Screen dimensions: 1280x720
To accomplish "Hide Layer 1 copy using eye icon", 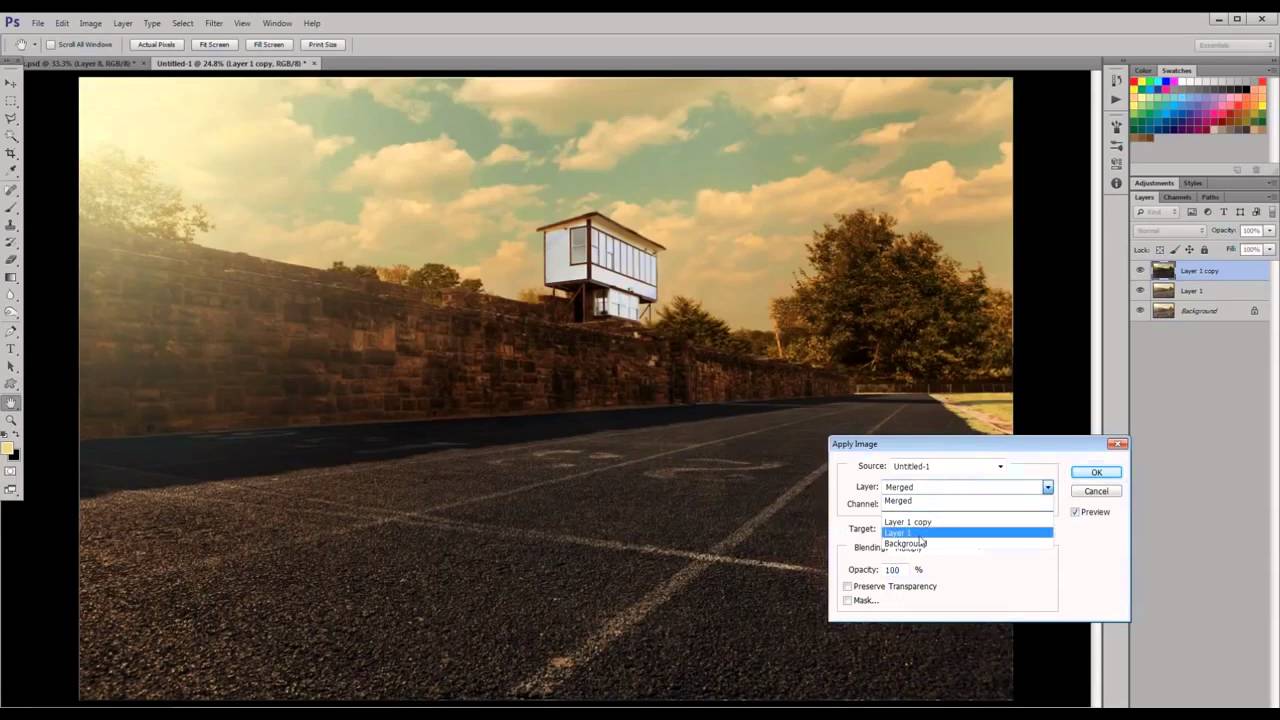I will click(x=1140, y=270).
